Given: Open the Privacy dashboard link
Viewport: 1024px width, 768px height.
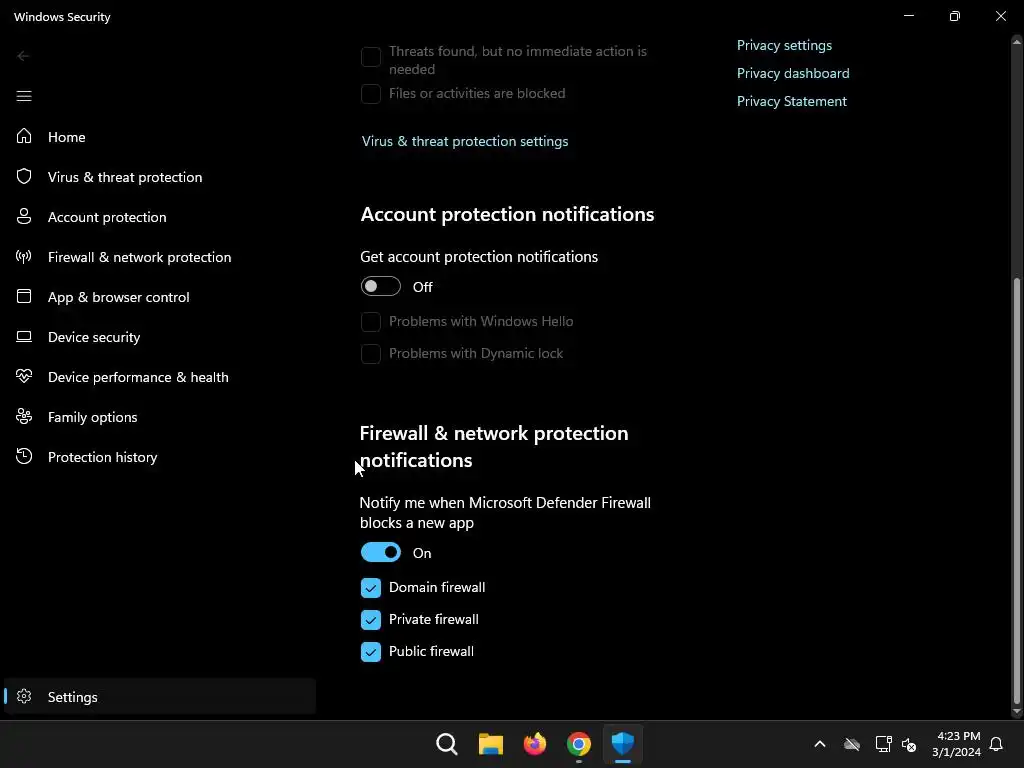Looking at the screenshot, I should (x=793, y=73).
